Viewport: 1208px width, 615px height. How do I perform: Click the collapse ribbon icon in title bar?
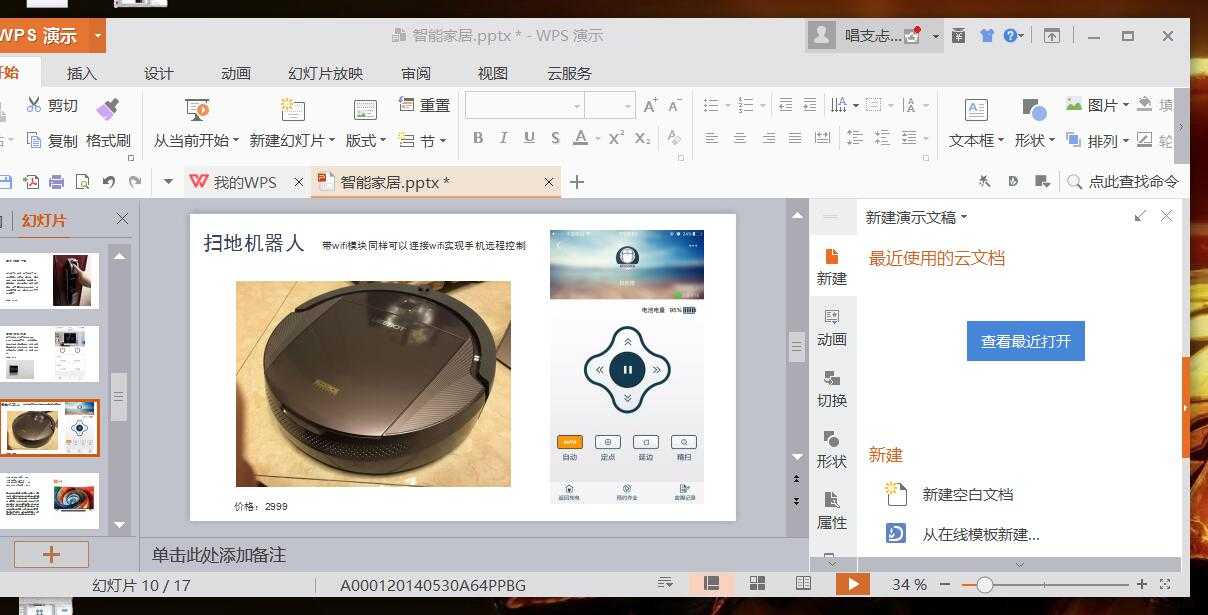point(1052,36)
